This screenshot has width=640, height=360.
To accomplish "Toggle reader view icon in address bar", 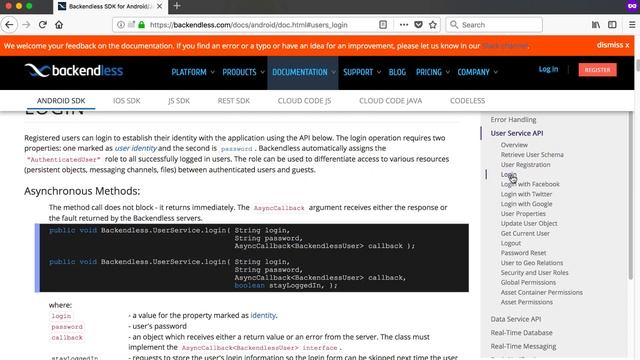I will tap(383, 24).
